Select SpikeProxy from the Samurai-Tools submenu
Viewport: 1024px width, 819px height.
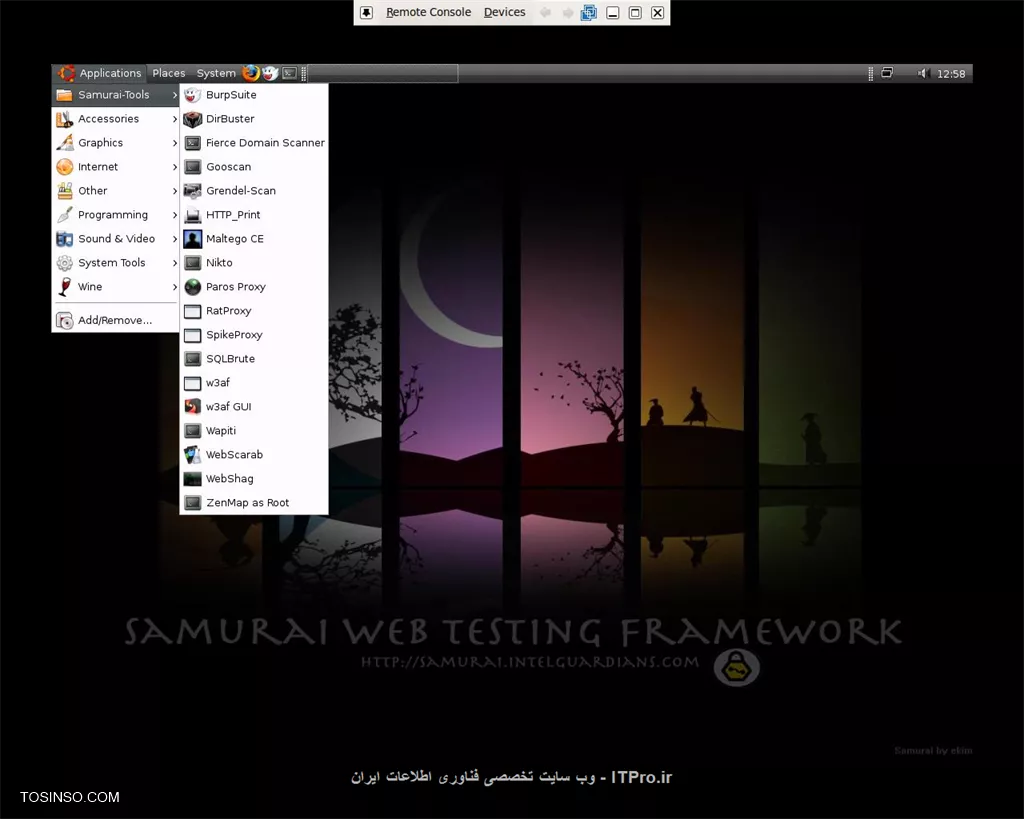254,335
